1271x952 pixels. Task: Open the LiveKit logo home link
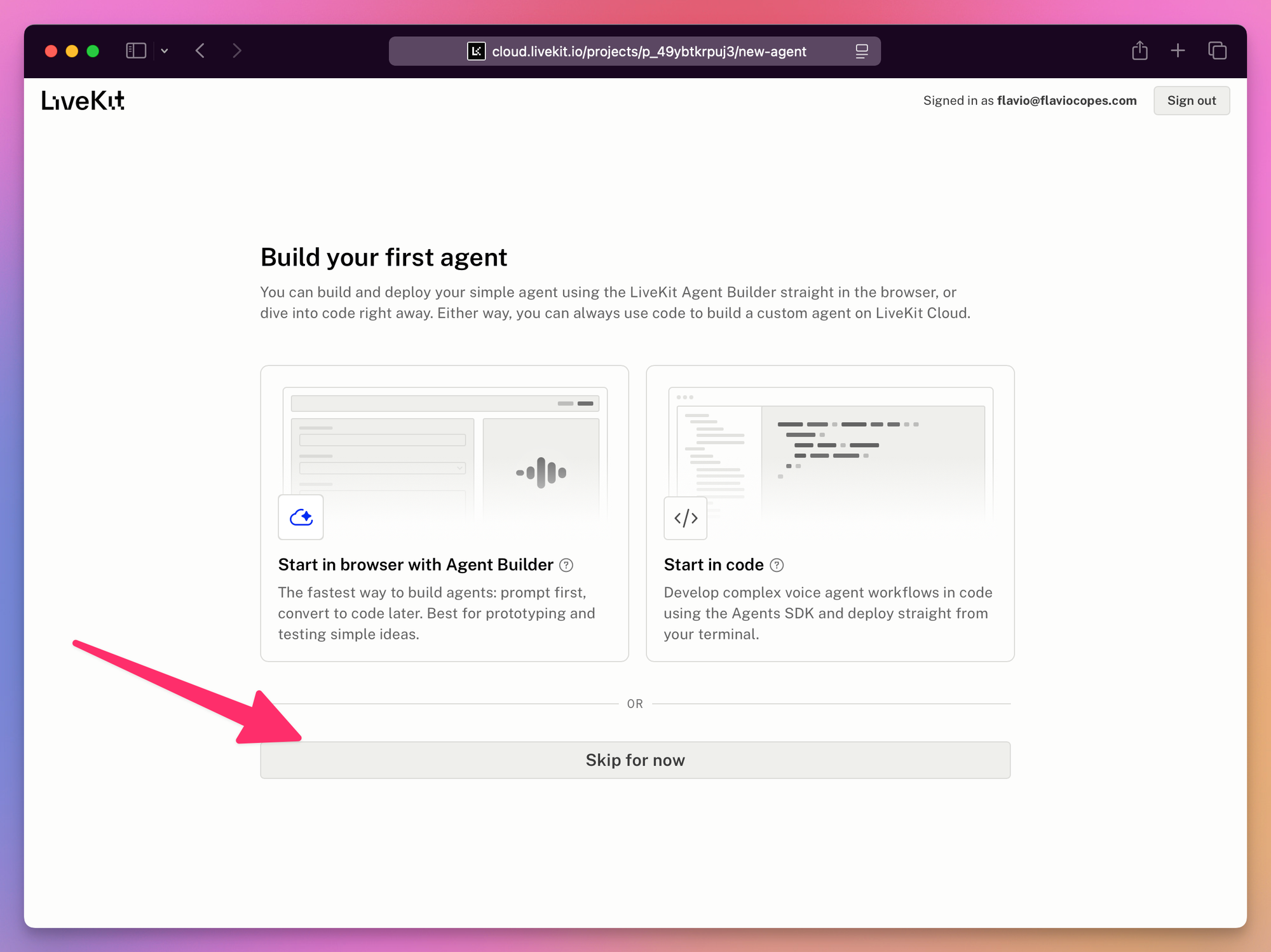[83, 100]
